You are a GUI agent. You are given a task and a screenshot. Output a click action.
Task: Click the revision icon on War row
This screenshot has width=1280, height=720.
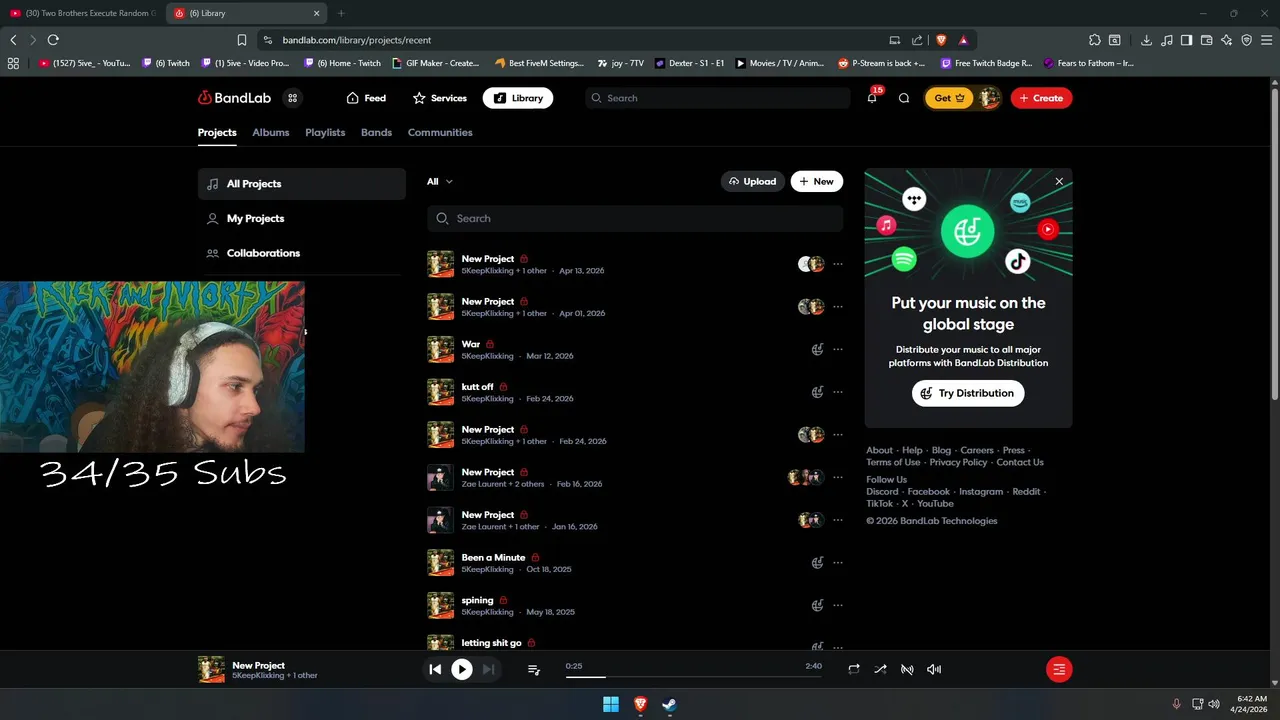coord(817,350)
